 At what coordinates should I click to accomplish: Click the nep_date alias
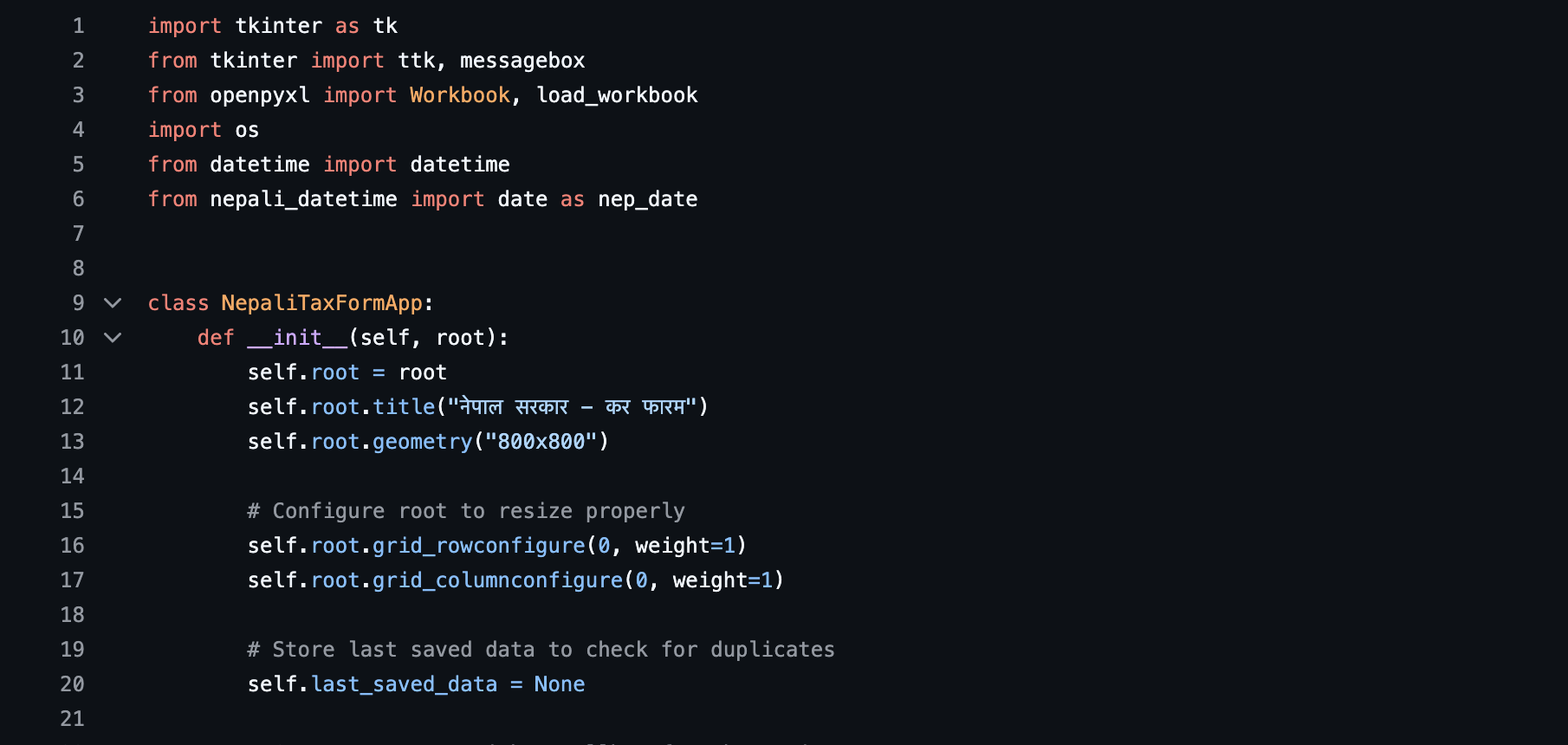[x=648, y=199]
